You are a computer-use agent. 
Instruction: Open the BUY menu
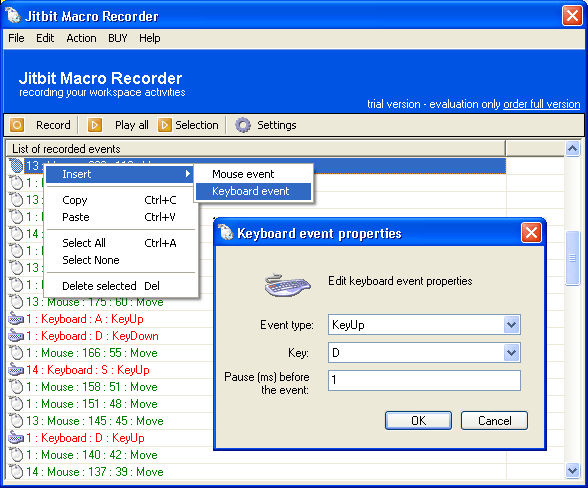pyautogui.click(x=118, y=38)
